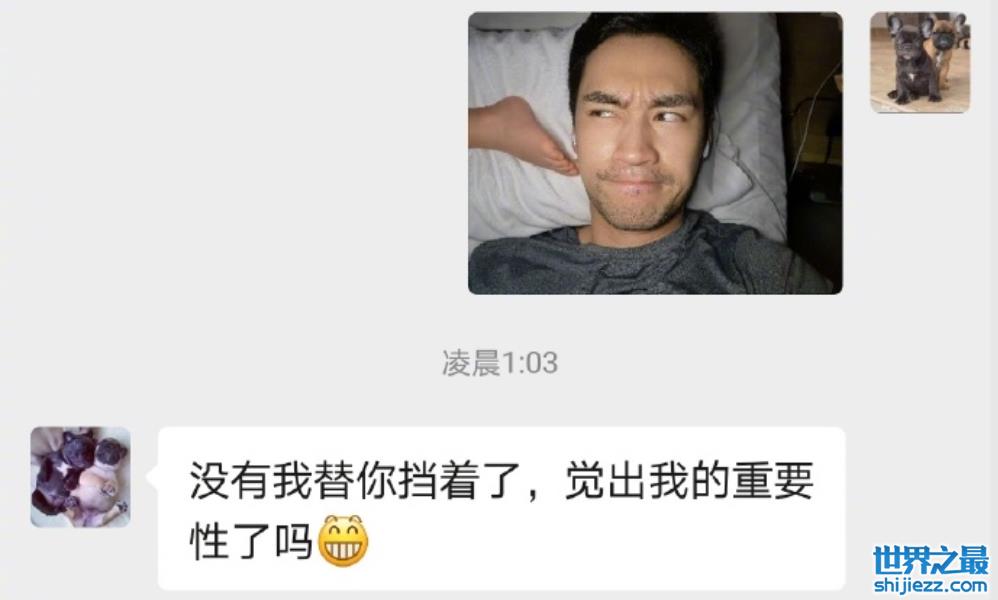The image size is (998, 600).
Task: Click the phrase 觉出我的重要 in bubble
Action: [x=689, y=480]
